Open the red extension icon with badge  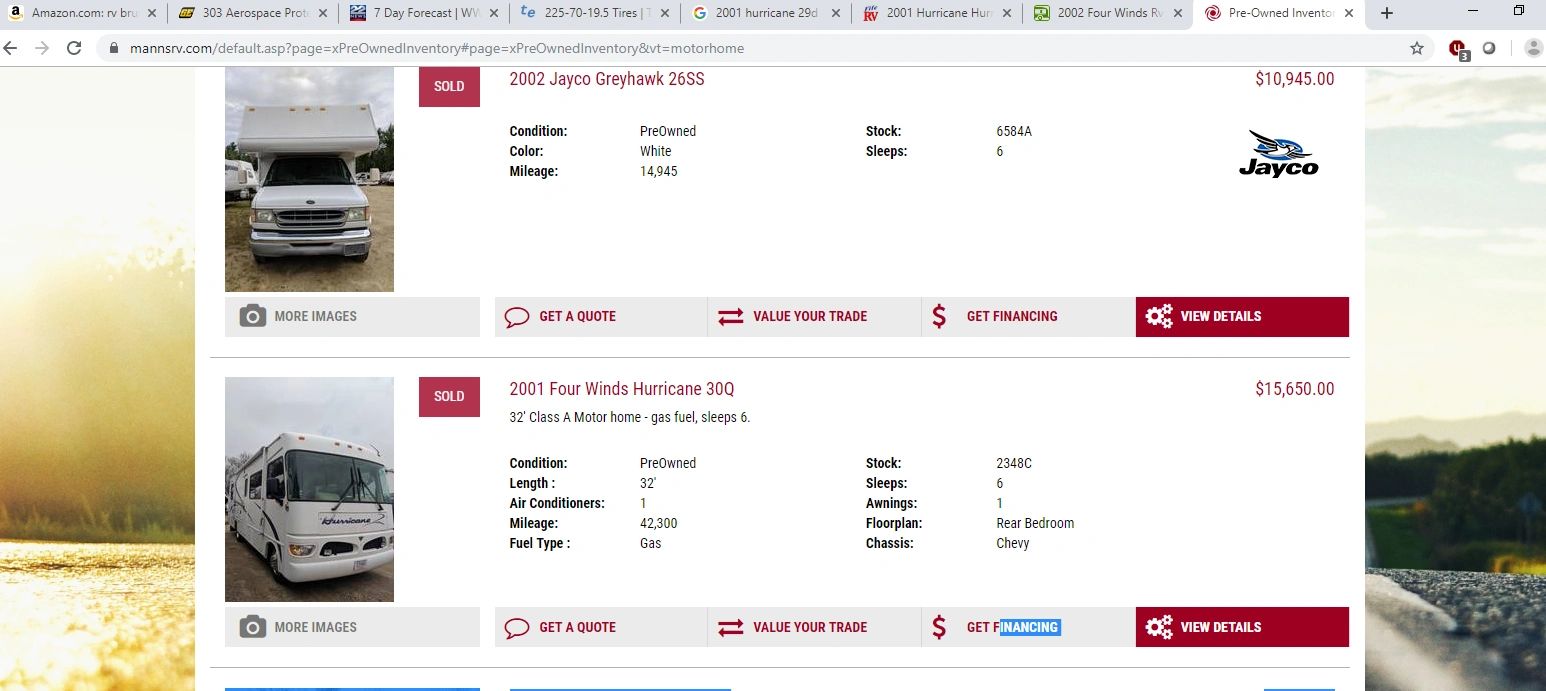coord(1458,49)
